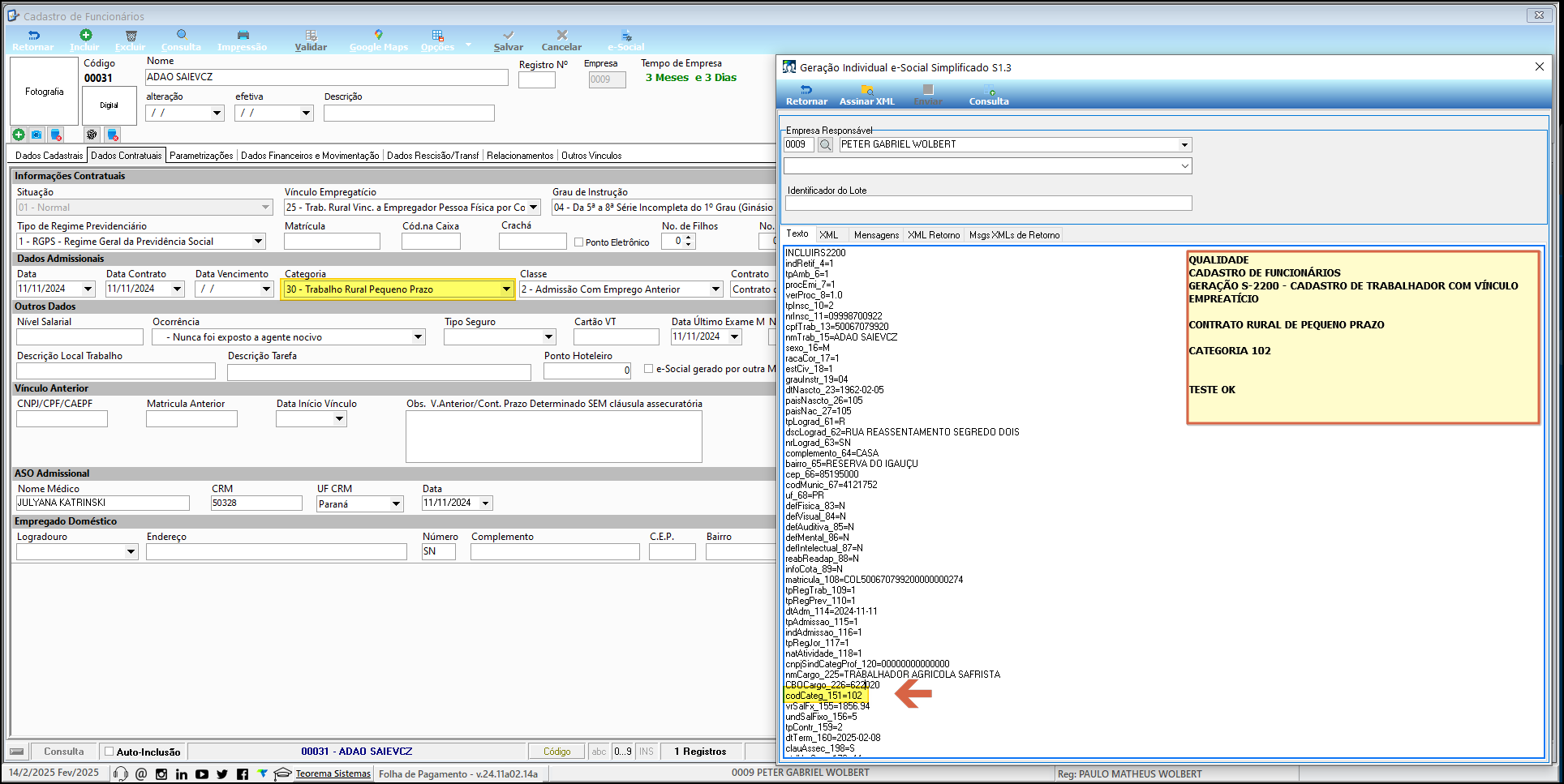Click the Nome input field
Screen dimensions: 1564x784
point(327,77)
